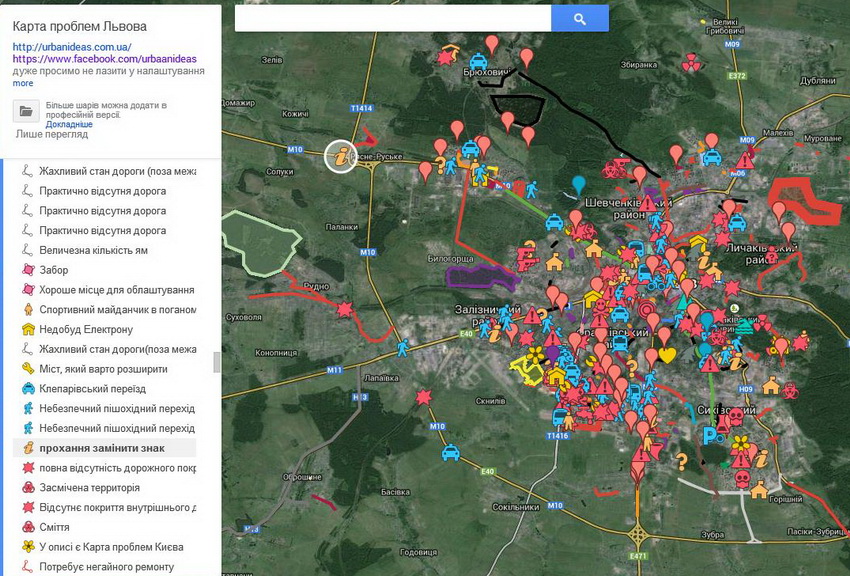Viewport: 850px width, 576px height.
Task: Click the T1416 road shield
Action: click(558, 436)
